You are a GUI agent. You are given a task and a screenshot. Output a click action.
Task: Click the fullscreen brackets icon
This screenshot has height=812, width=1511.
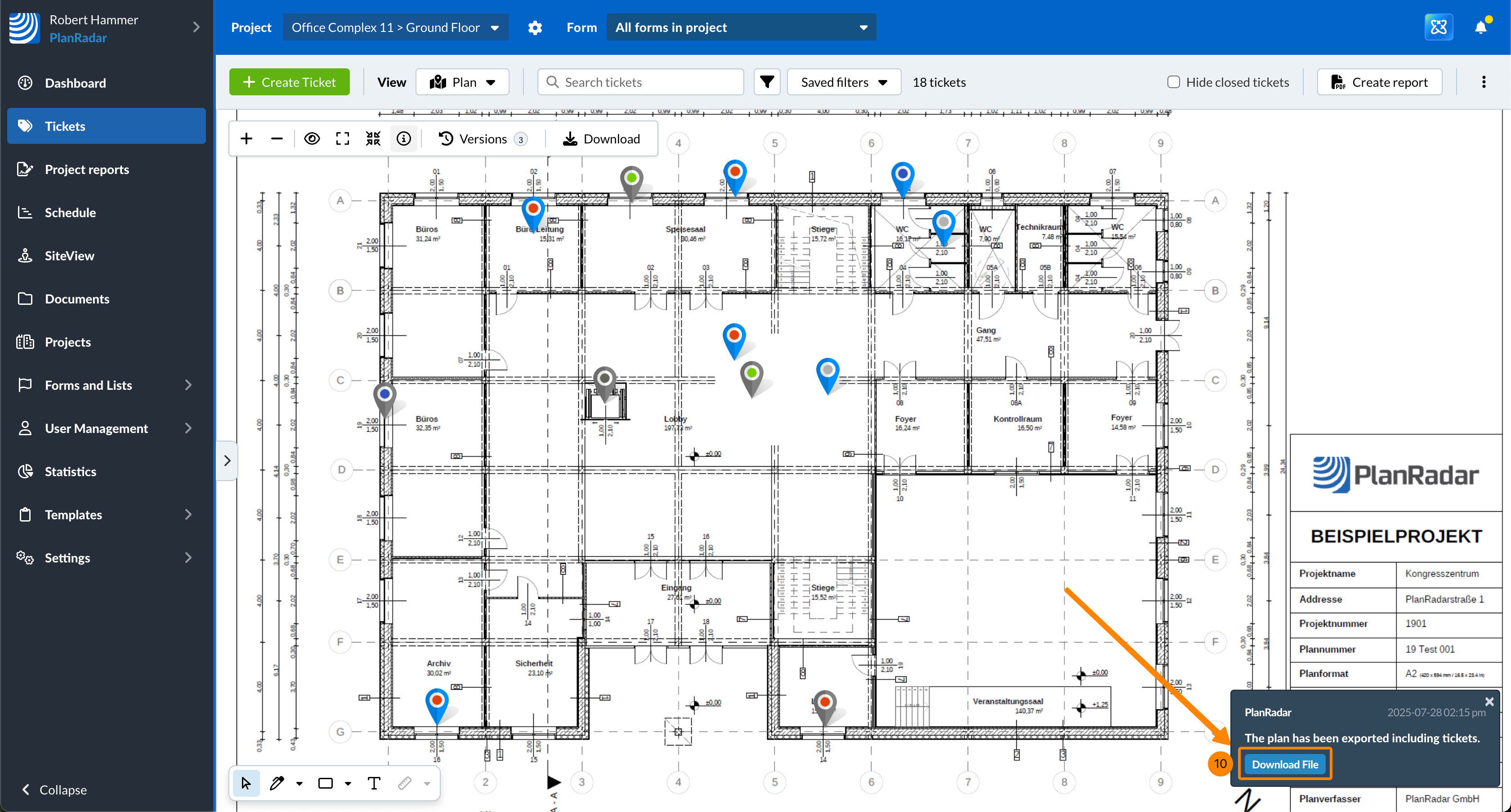tap(343, 139)
